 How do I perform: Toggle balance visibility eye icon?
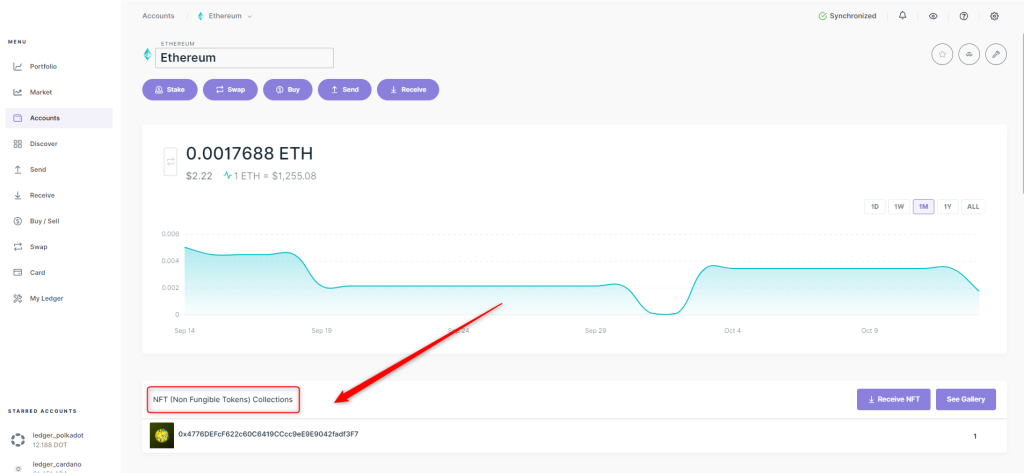[x=933, y=16]
